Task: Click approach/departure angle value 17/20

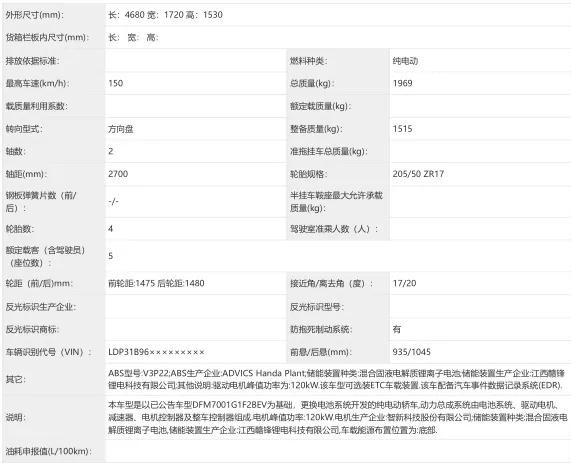Action: [x=404, y=283]
